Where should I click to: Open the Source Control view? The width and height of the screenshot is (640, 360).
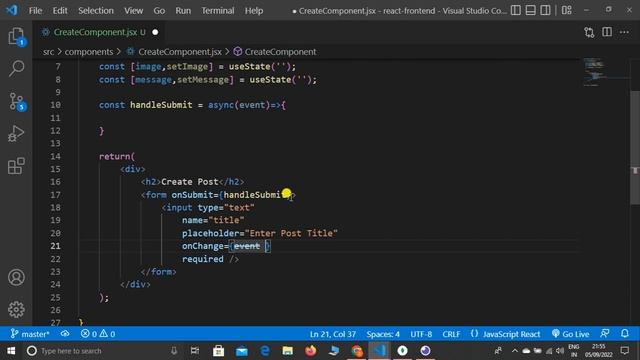[x=17, y=101]
